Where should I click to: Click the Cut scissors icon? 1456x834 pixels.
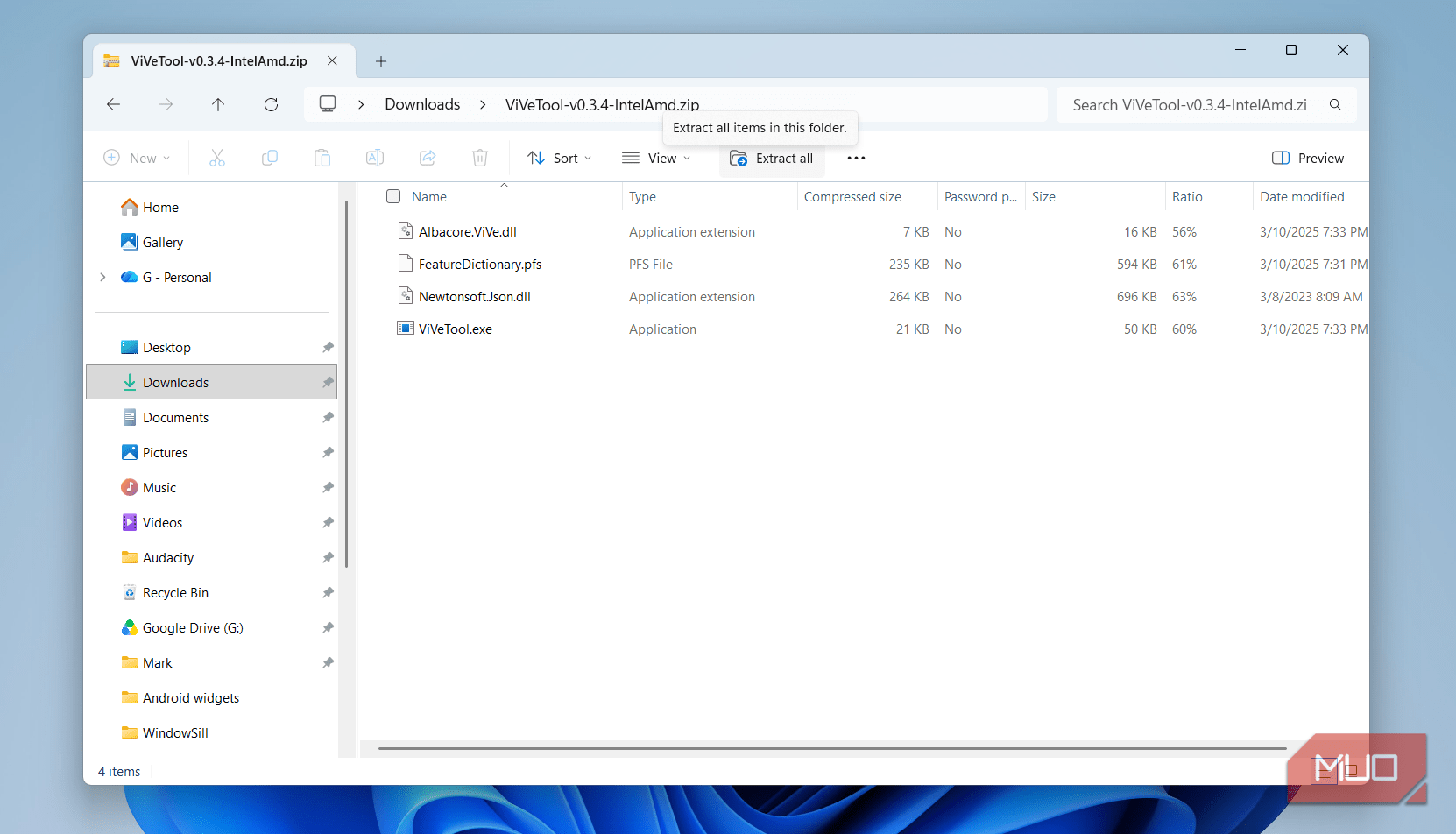tap(217, 158)
